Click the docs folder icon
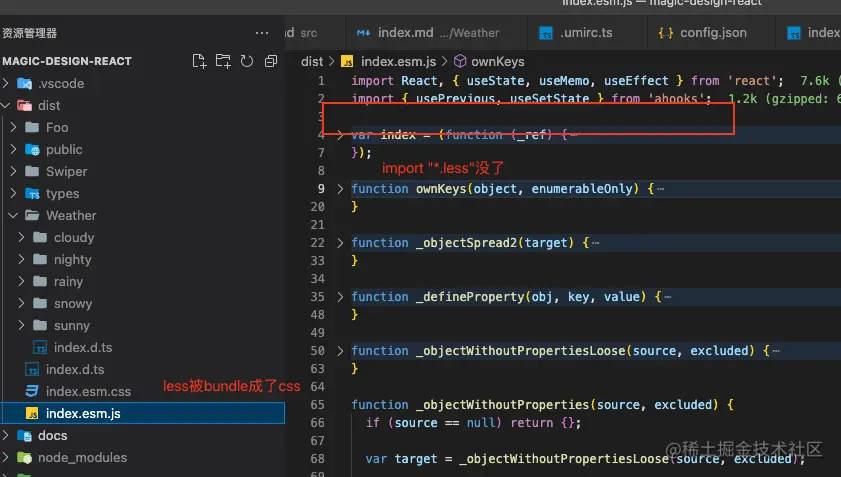The width and height of the screenshot is (841, 477). pos(24,436)
